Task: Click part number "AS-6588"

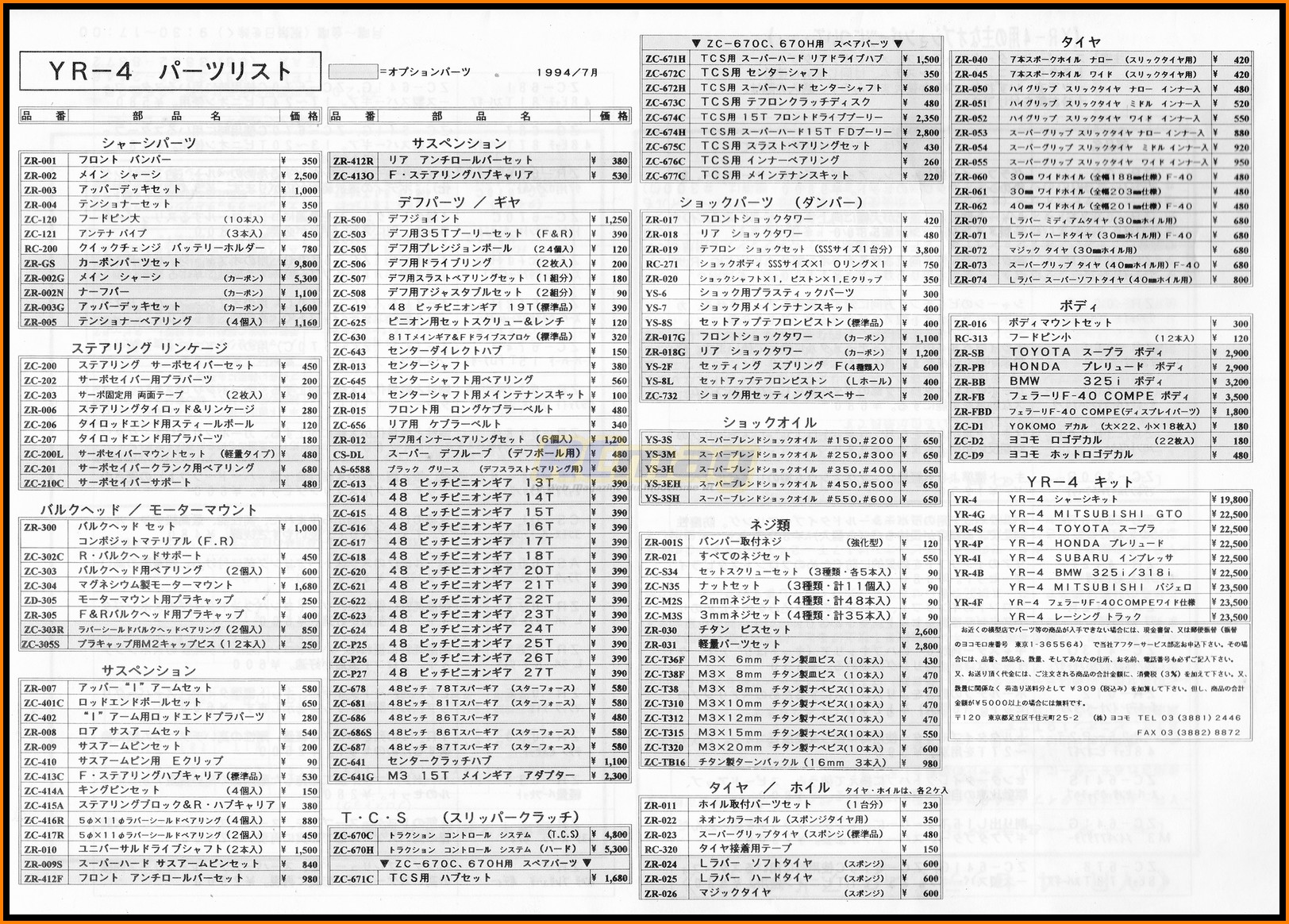Action: click(x=352, y=469)
